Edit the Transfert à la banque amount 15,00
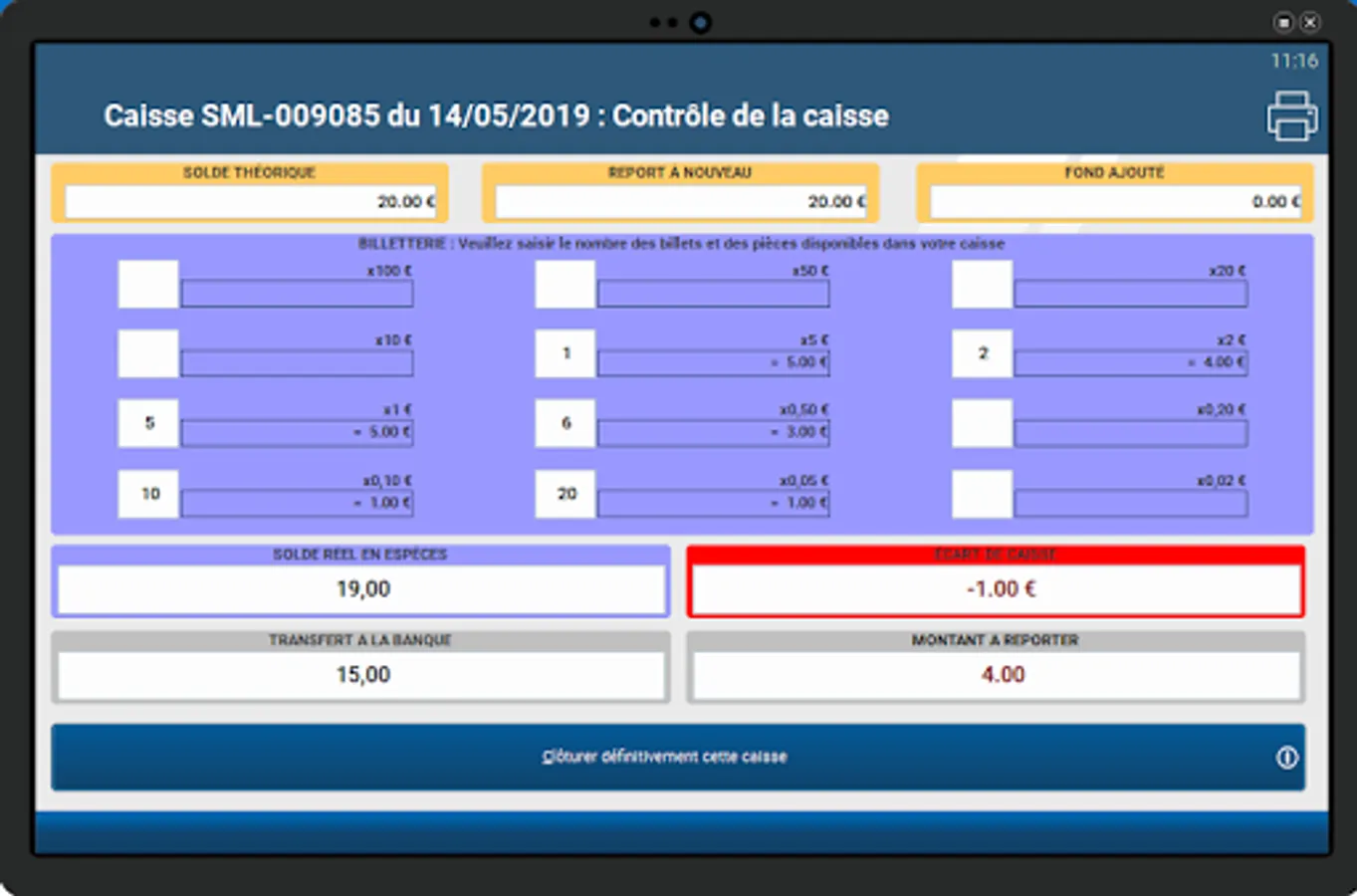The height and width of the screenshot is (896, 1357). (x=362, y=675)
